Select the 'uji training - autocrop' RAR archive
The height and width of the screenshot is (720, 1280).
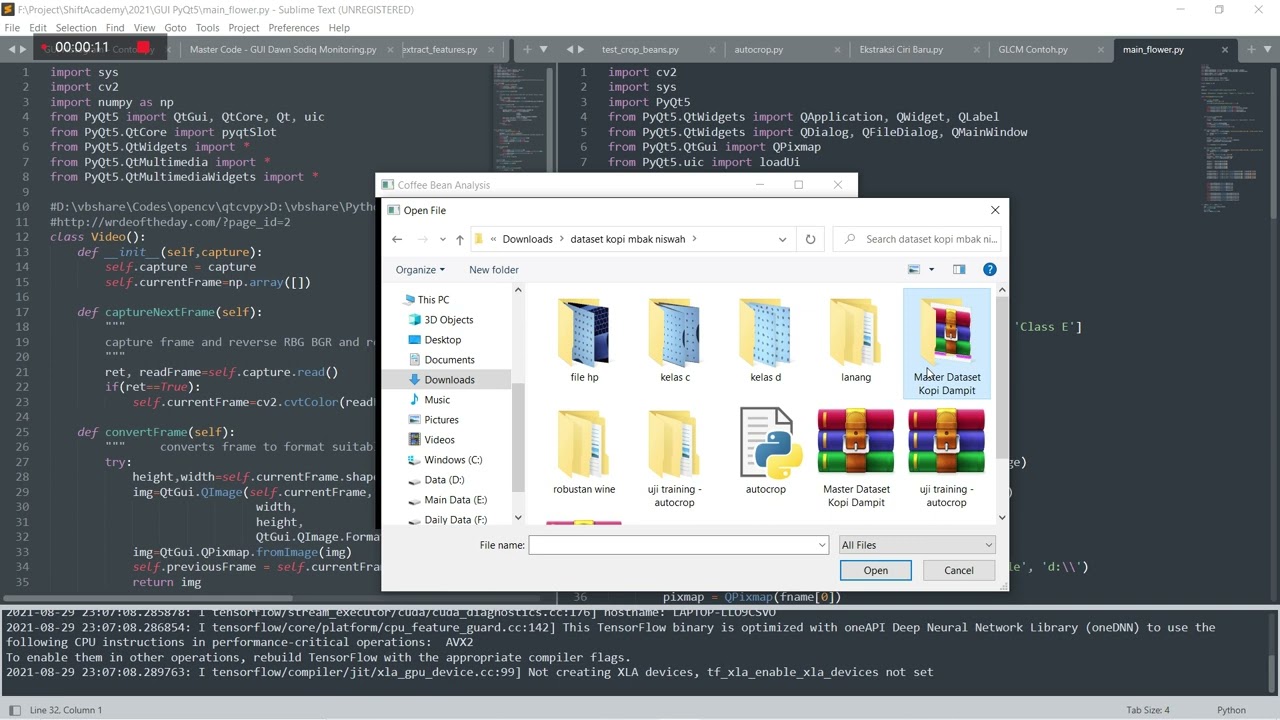click(x=946, y=443)
